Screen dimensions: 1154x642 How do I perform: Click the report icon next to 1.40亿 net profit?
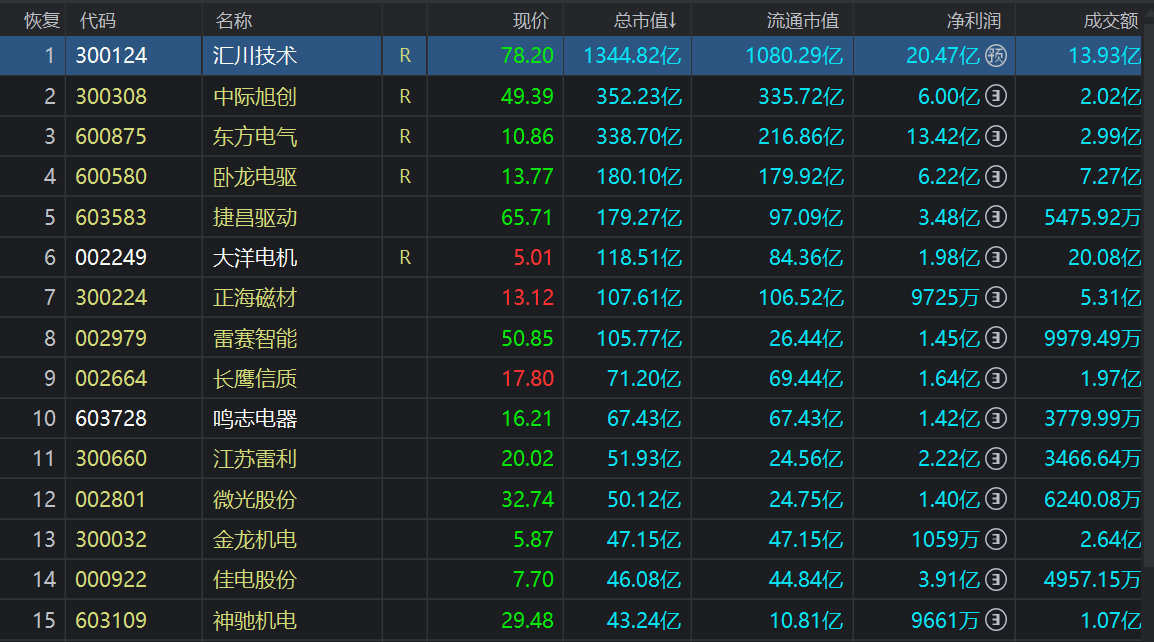coord(996,499)
